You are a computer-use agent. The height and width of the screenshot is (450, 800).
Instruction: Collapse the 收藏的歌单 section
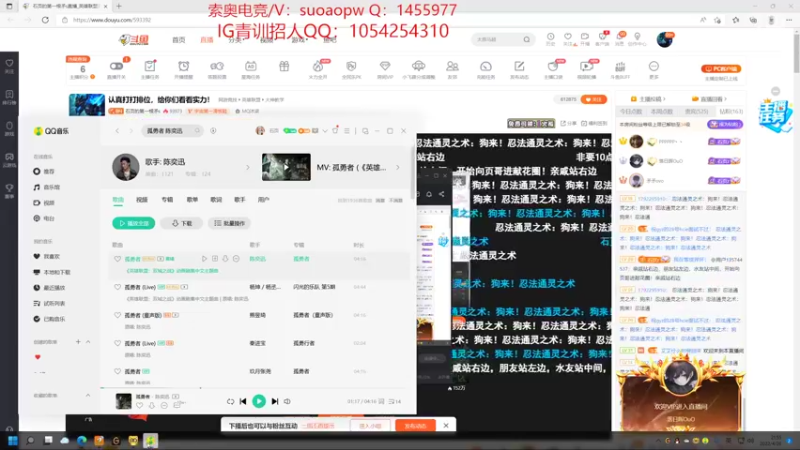[x=88, y=395]
